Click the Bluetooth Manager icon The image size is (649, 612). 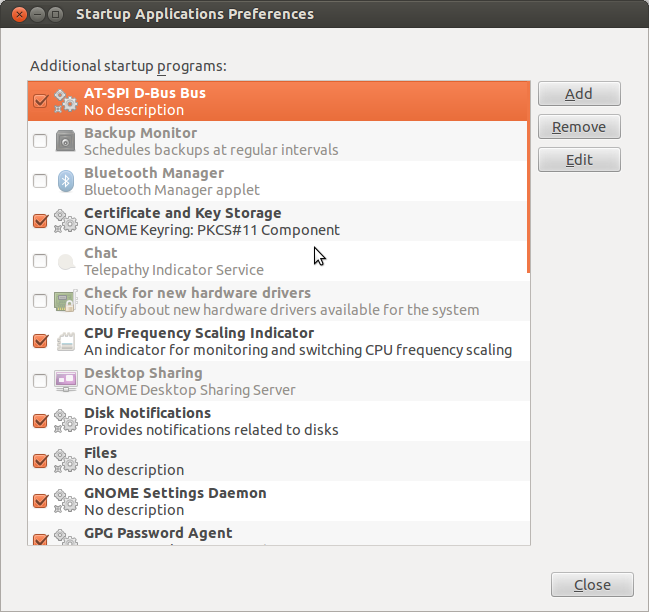(65, 181)
